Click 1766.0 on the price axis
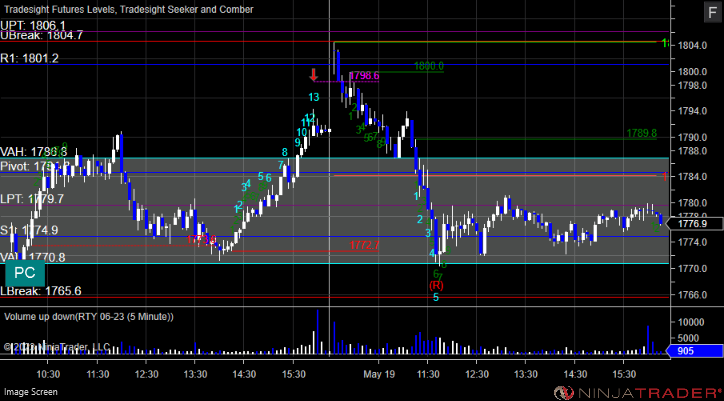The image size is (724, 401). click(x=691, y=295)
